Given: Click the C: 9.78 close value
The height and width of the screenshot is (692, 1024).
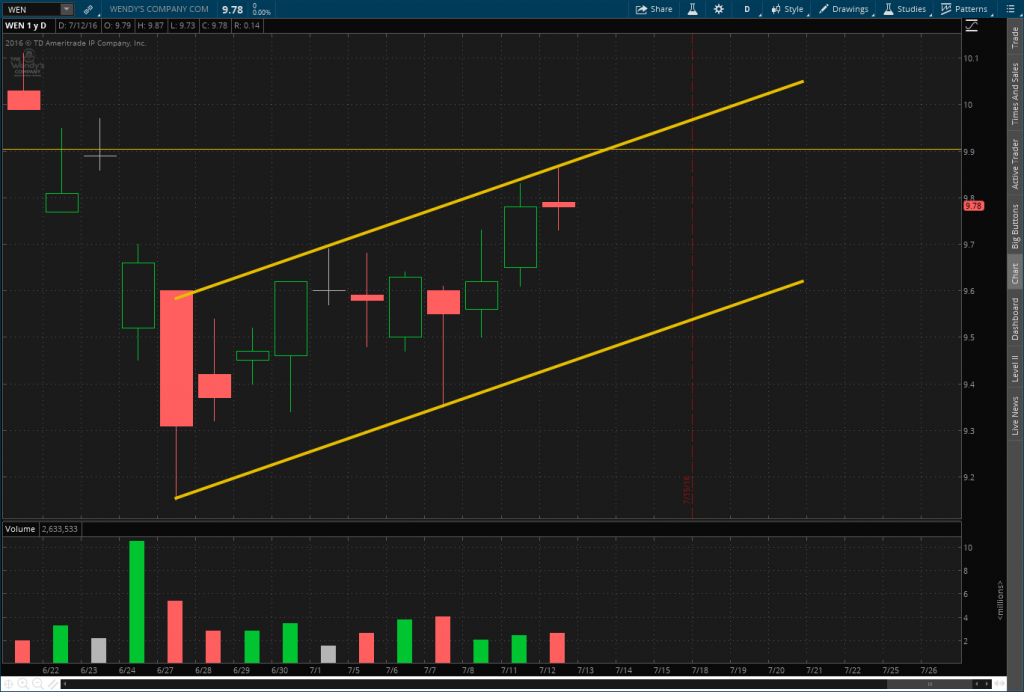Looking at the screenshot, I should (214, 25).
